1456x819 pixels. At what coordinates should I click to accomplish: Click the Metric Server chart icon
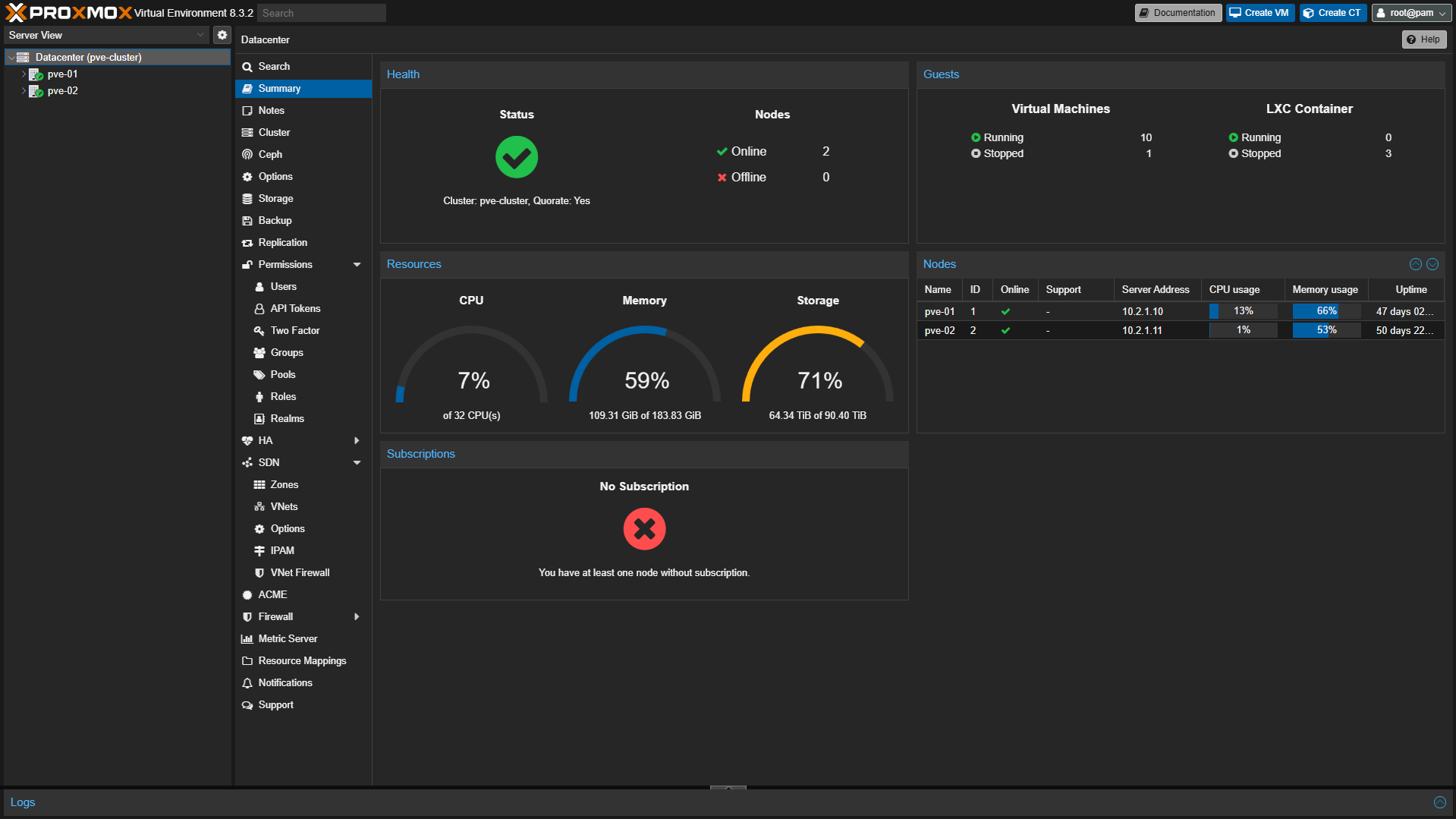[x=247, y=639]
